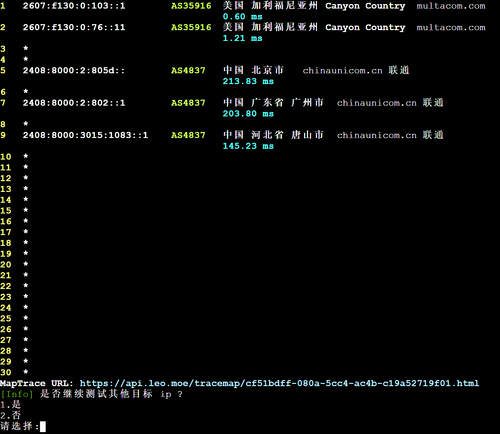Click AS4837 on hop 9 row
Viewport: 500px width, 434px height.
tap(188, 135)
